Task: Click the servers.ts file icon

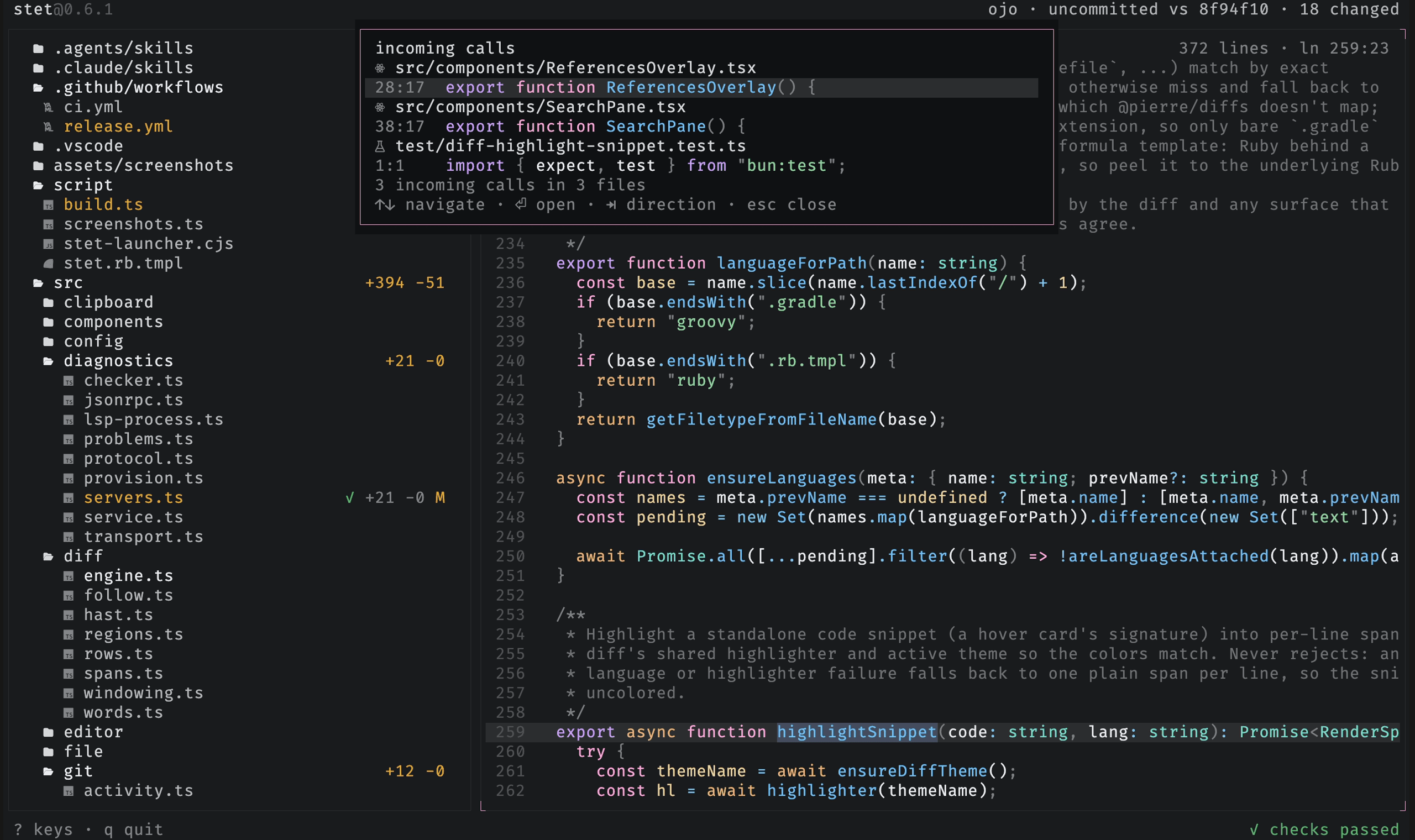Action: tap(69, 498)
